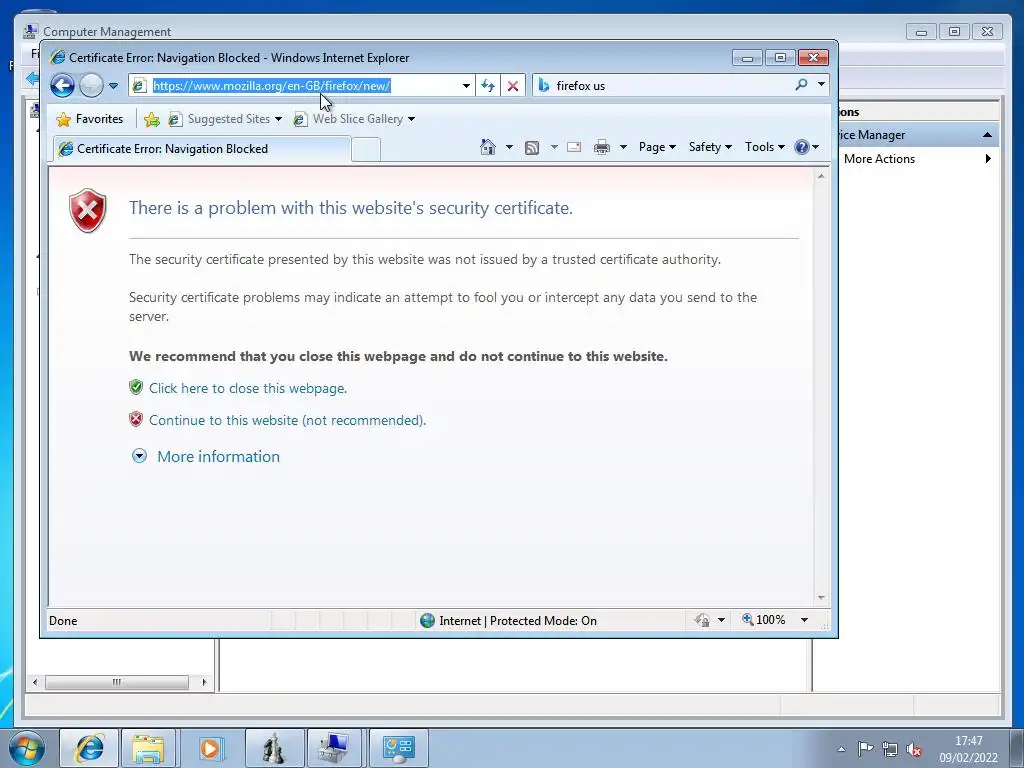Click the Forward navigation arrow button

click(91, 86)
